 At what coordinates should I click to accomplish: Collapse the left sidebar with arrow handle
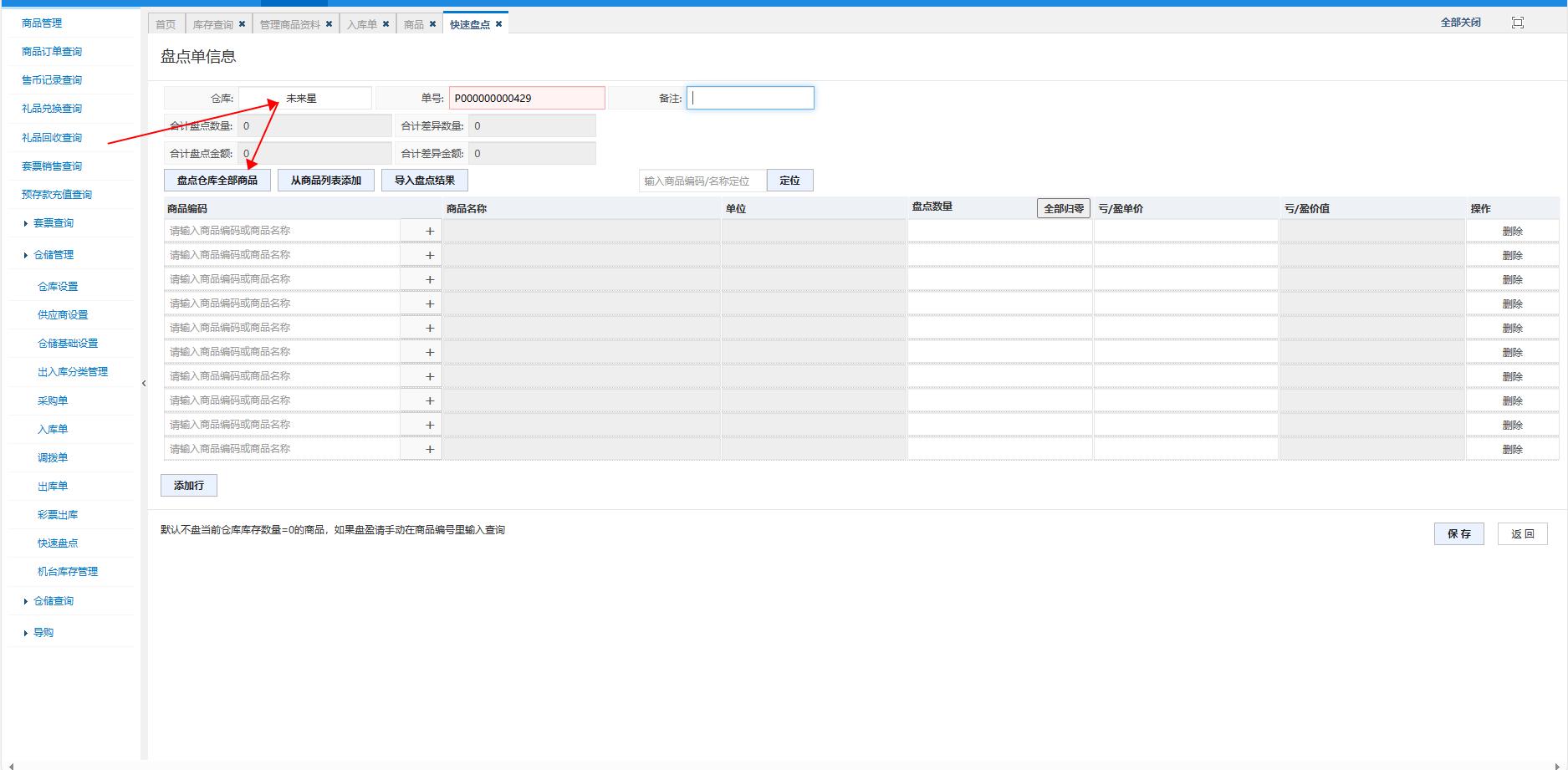pyautogui.click(x=144, y=383)
